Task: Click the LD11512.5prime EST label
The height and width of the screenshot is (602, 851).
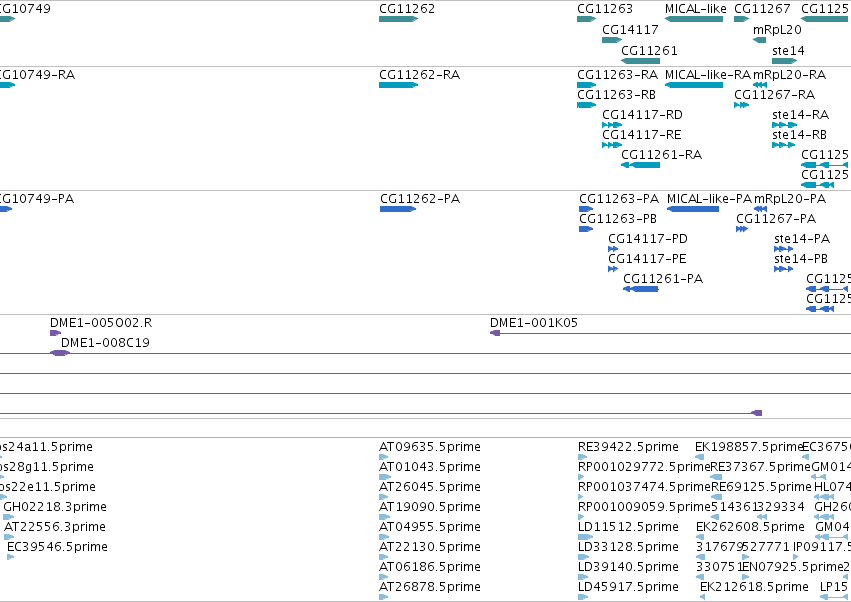Action: [x=628, y=527]
